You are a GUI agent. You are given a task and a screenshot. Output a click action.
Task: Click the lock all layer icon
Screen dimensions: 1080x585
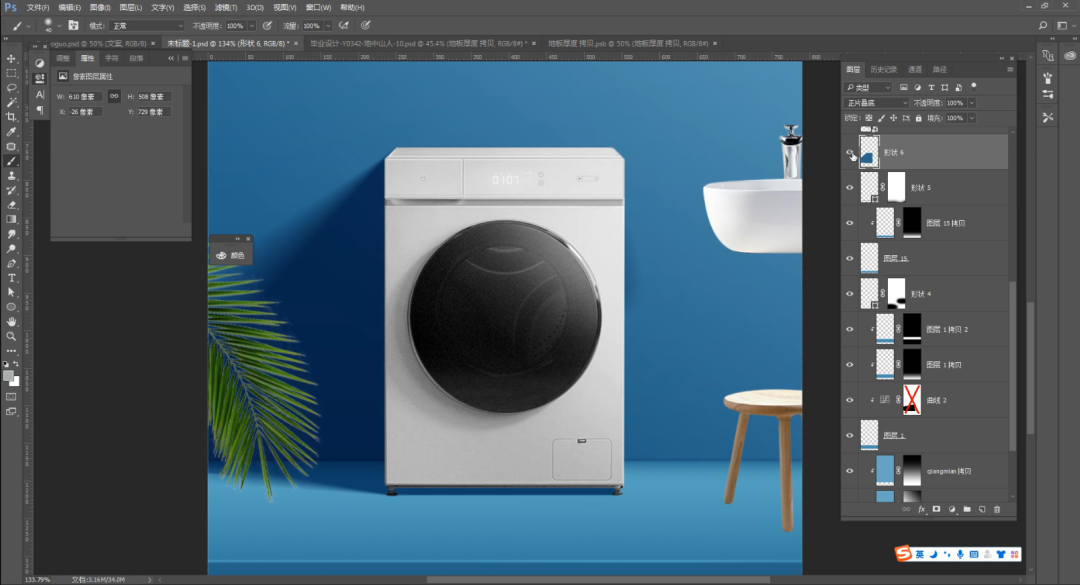(x=919, y=118)
